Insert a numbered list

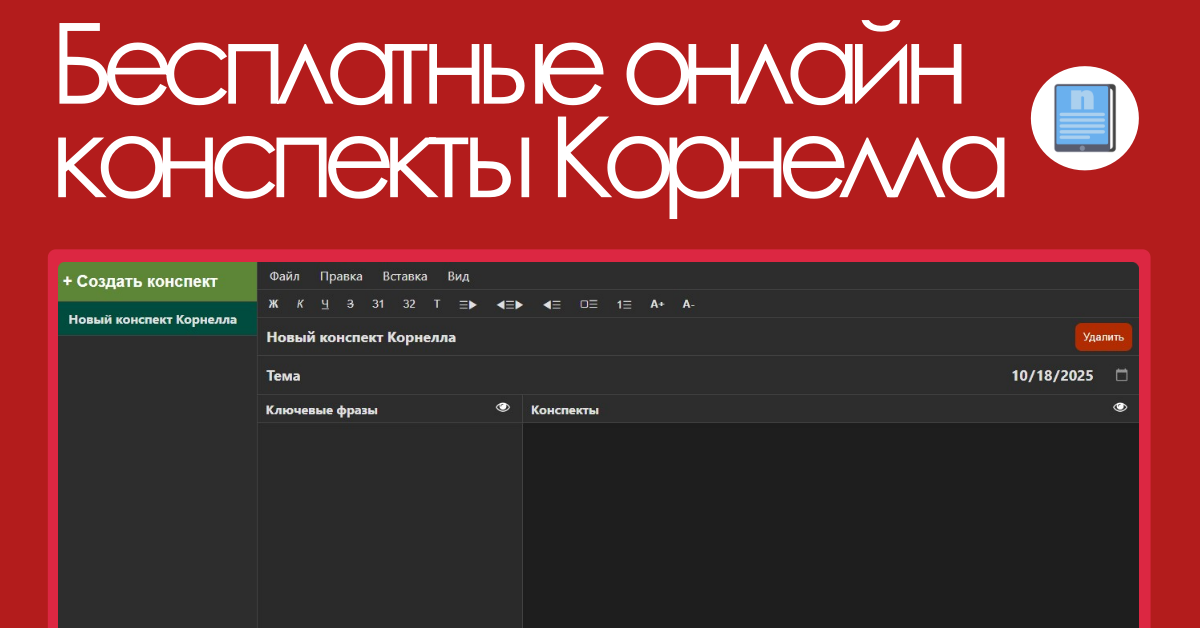pyautogui.click(x=624, y=304)
